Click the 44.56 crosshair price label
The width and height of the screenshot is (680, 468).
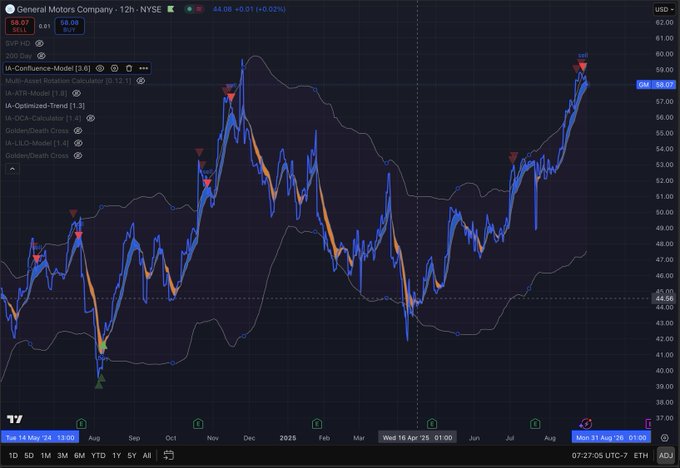664,298
